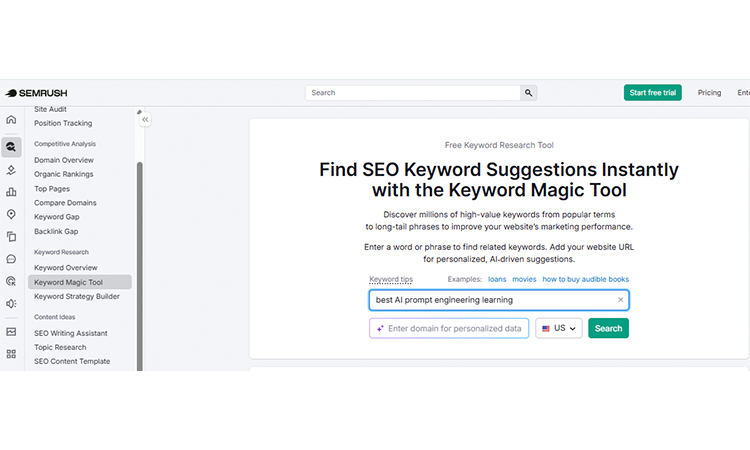Screen dimensions: 750x450
Task: Open Top Pages in the sidebar
Action: click(52, 188)
